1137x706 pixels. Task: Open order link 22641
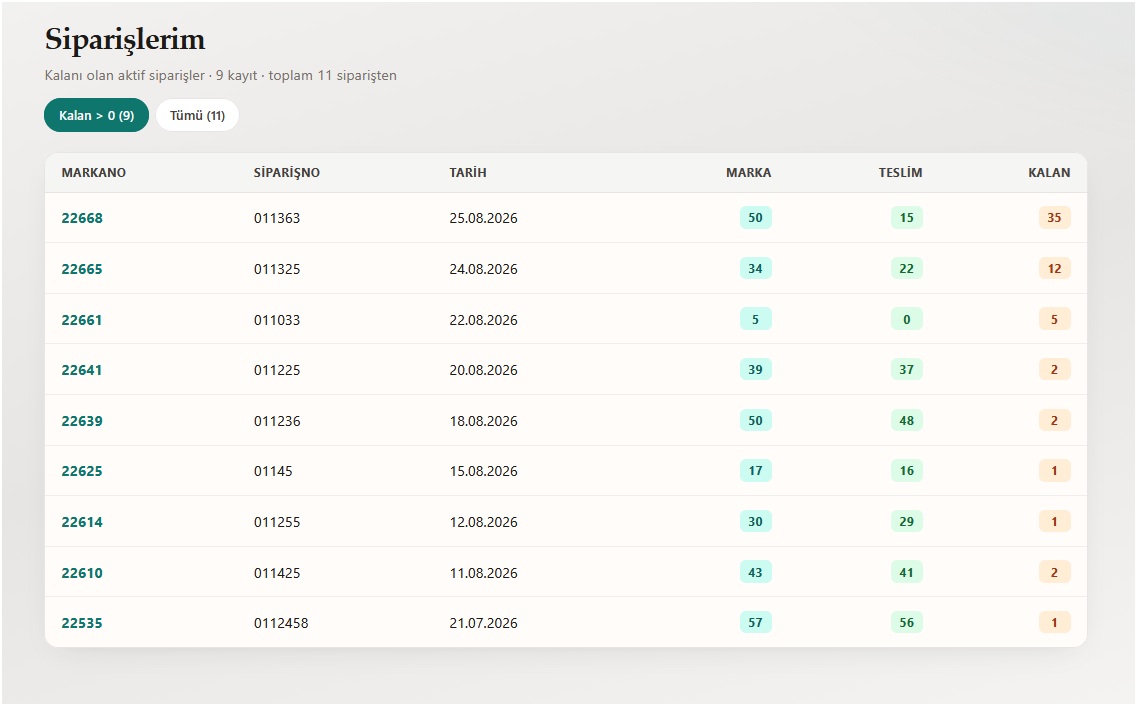82,370
